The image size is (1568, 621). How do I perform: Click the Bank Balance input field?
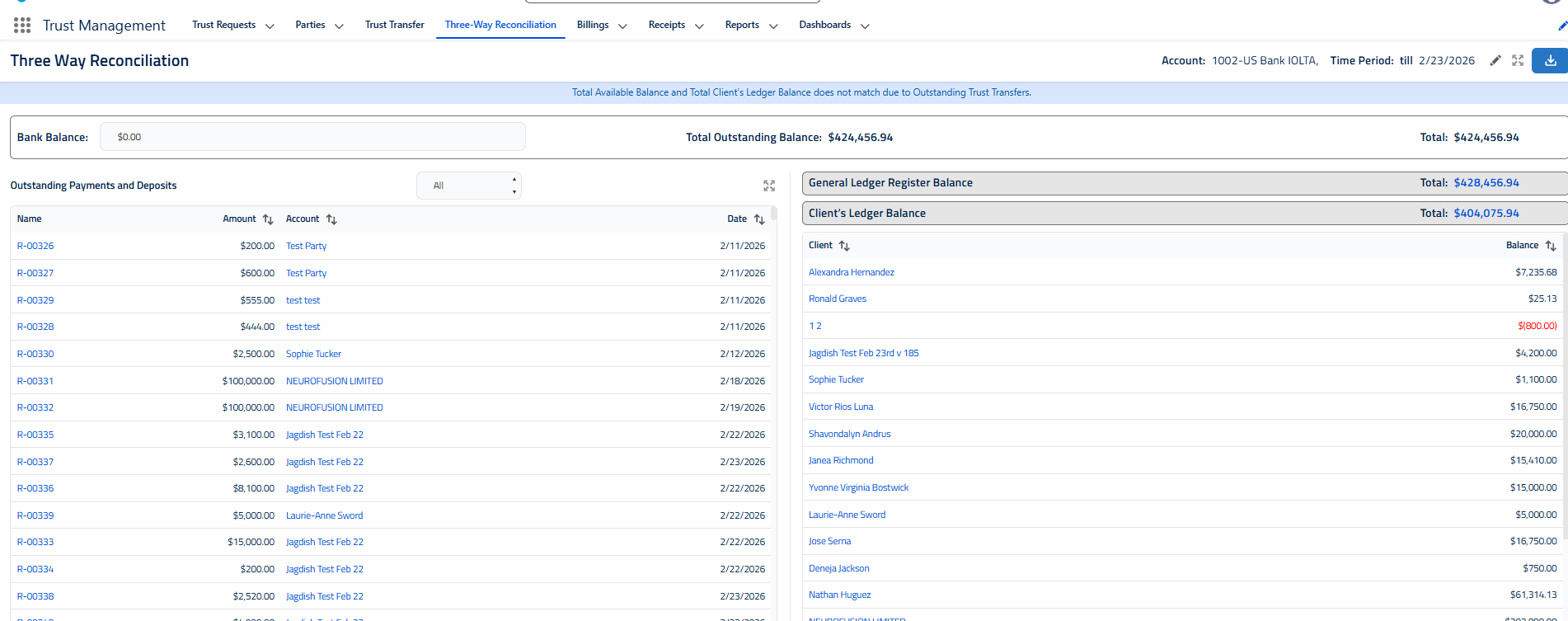[x=312, y=137]
